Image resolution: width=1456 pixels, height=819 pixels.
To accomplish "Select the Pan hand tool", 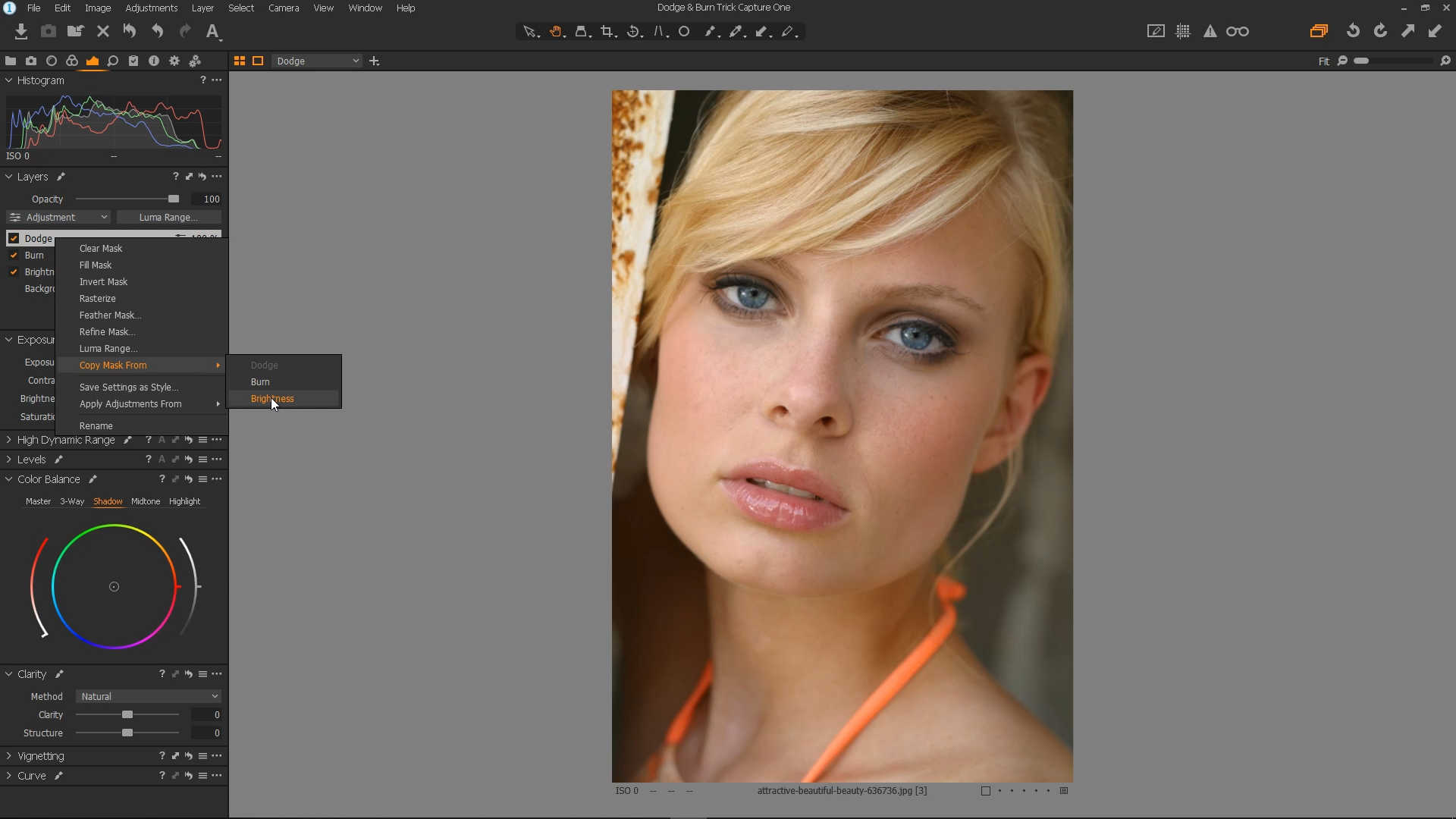I will pyautogui.click(x=555, y=31).
